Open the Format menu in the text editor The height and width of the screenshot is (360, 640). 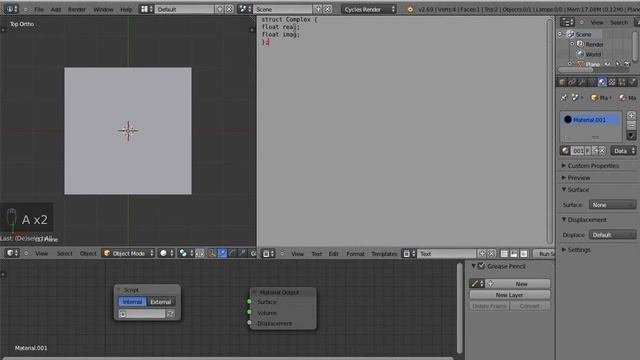pos(355,254)
